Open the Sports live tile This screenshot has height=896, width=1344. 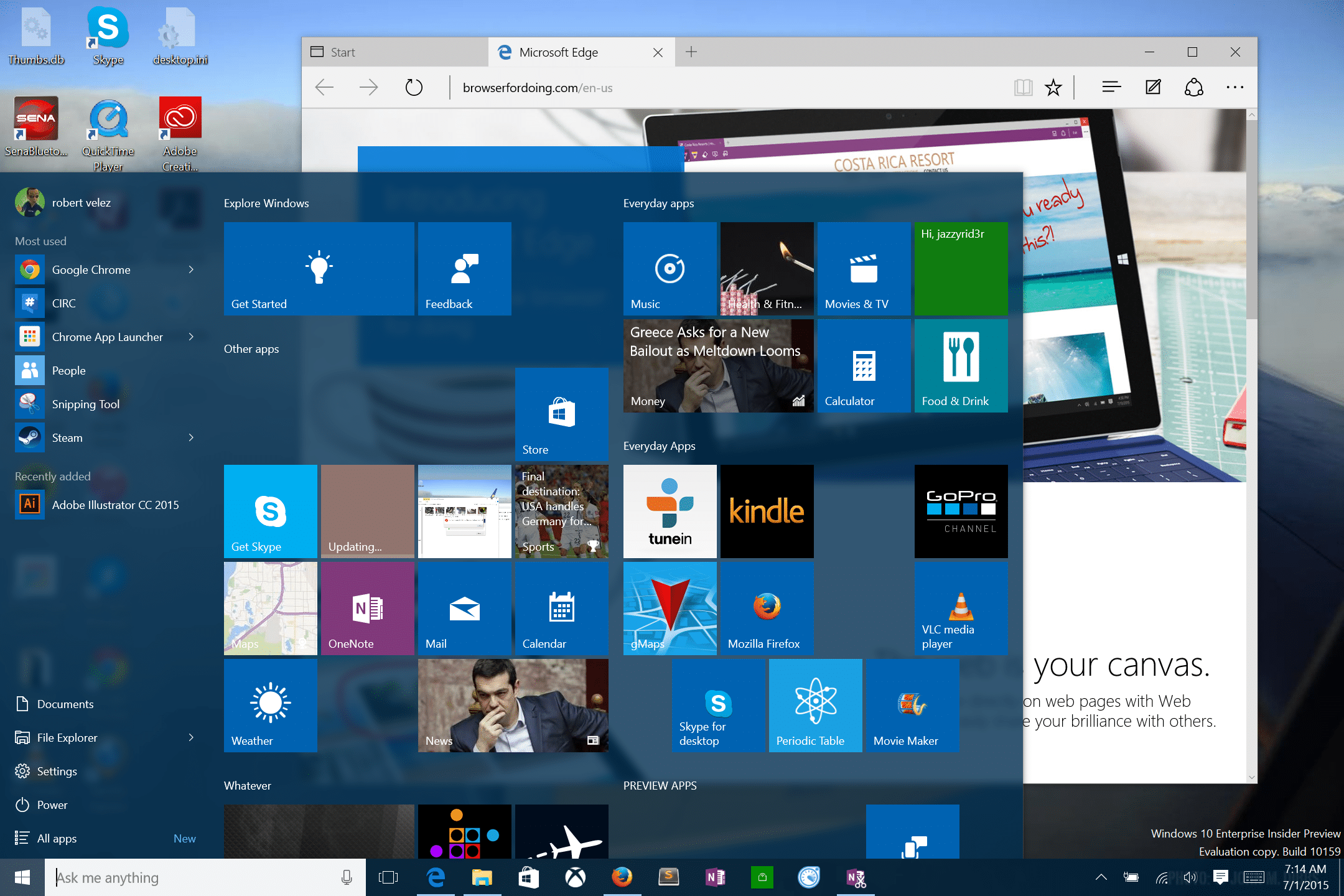562,511
